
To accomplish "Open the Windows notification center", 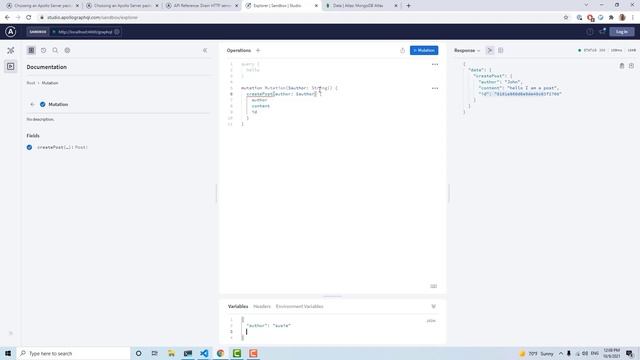I will coord(630,353).
